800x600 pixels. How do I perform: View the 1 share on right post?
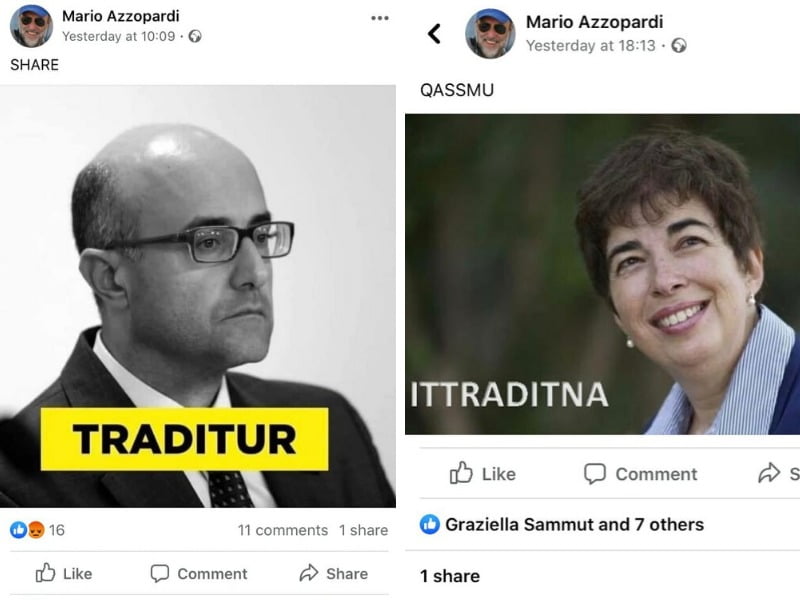pyautogui.click(x=450, y=576)
